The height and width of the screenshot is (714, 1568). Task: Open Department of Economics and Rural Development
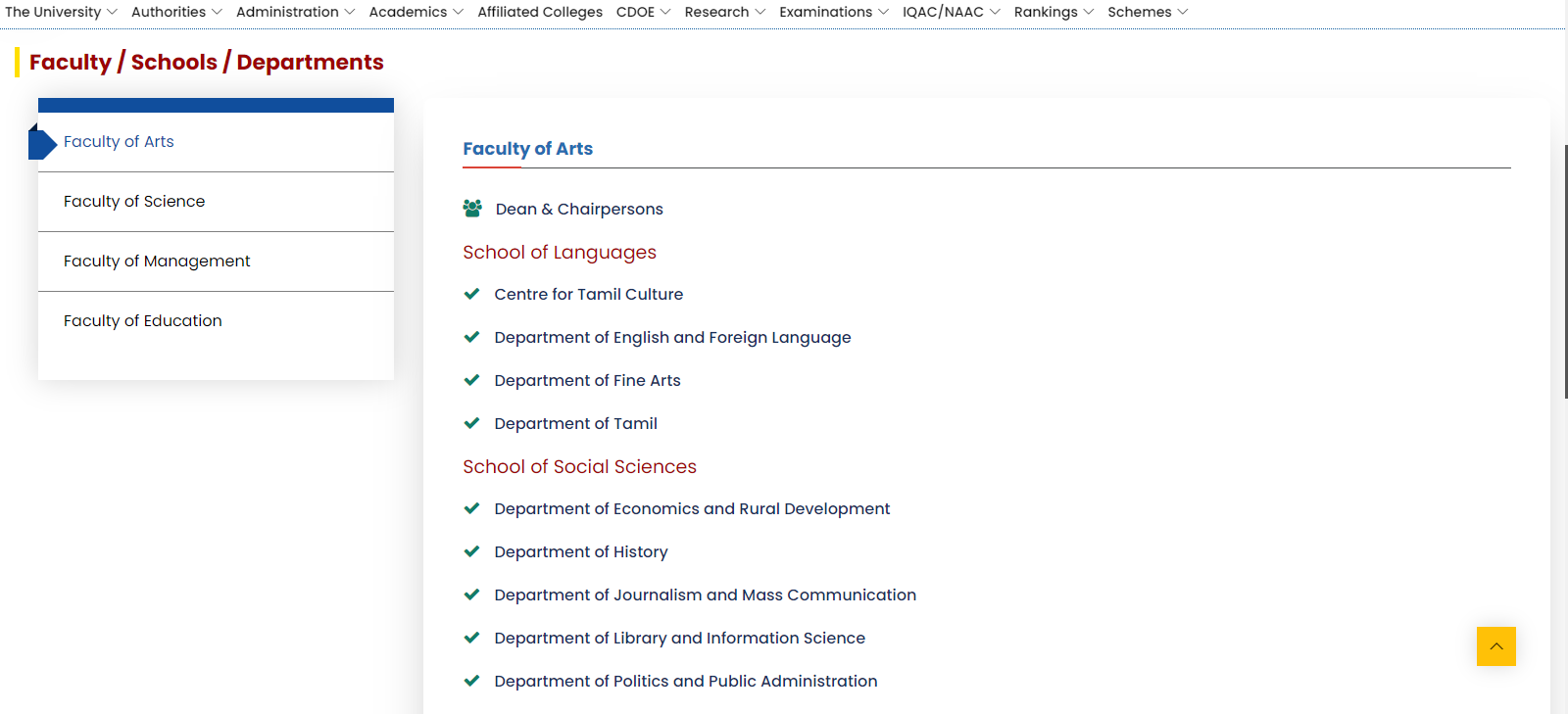coord(692,508)
